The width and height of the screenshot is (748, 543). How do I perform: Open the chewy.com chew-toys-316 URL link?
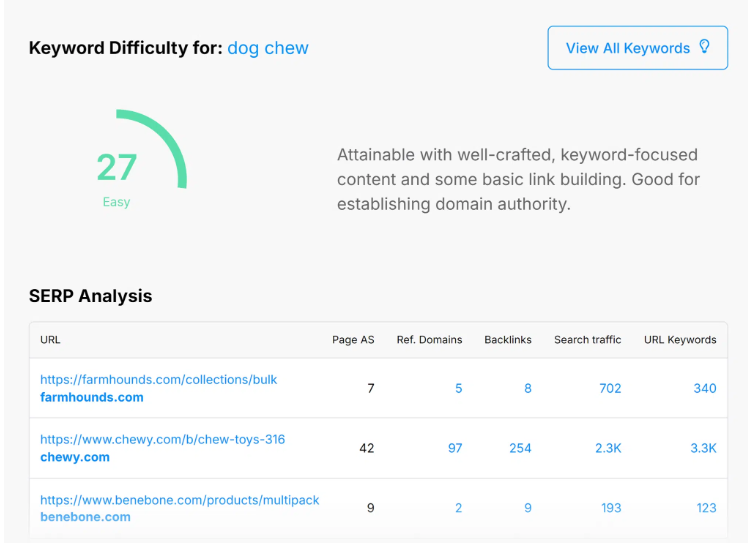[x=162, y=439]
